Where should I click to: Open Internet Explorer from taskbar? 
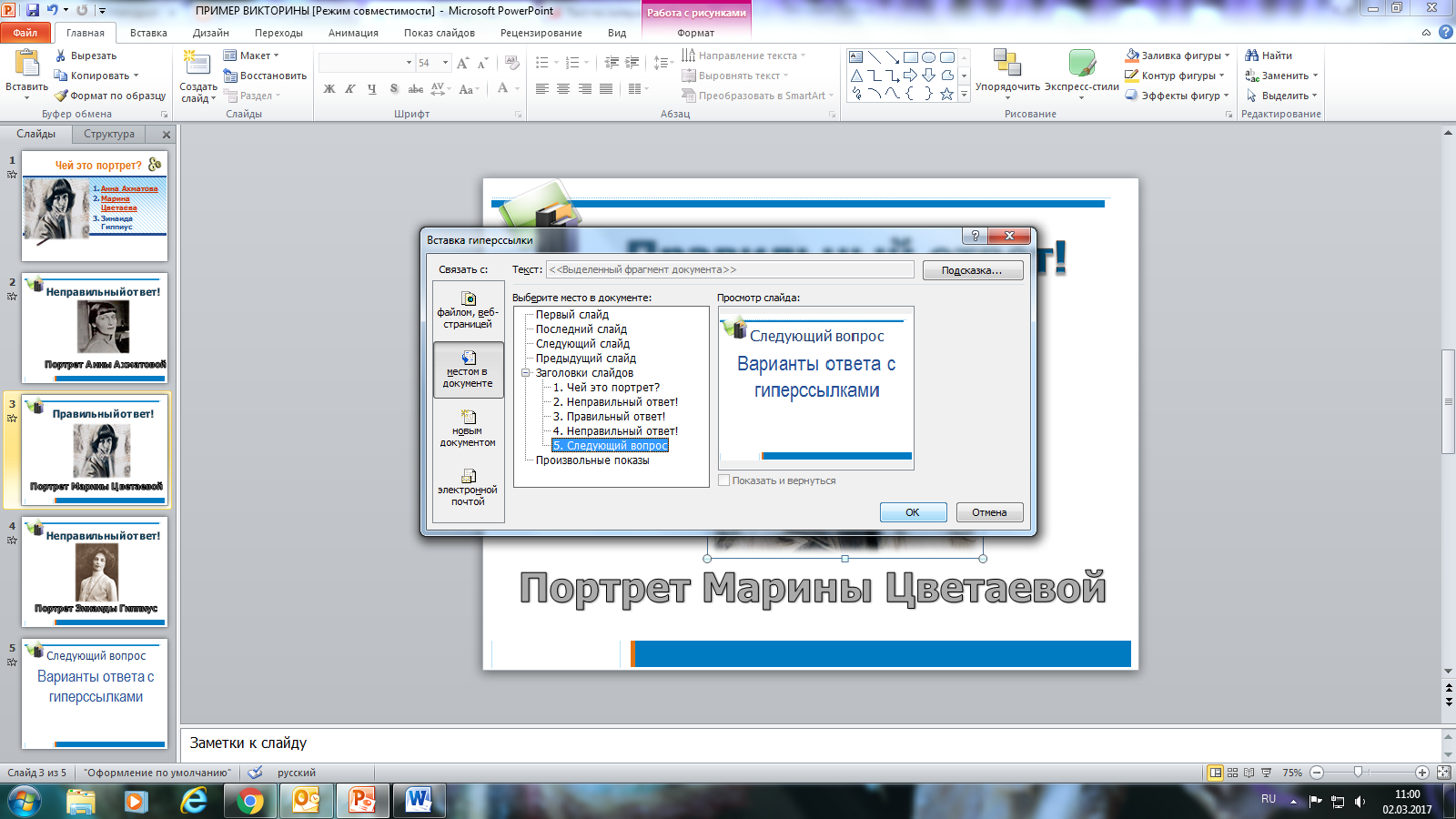[194, 801]
